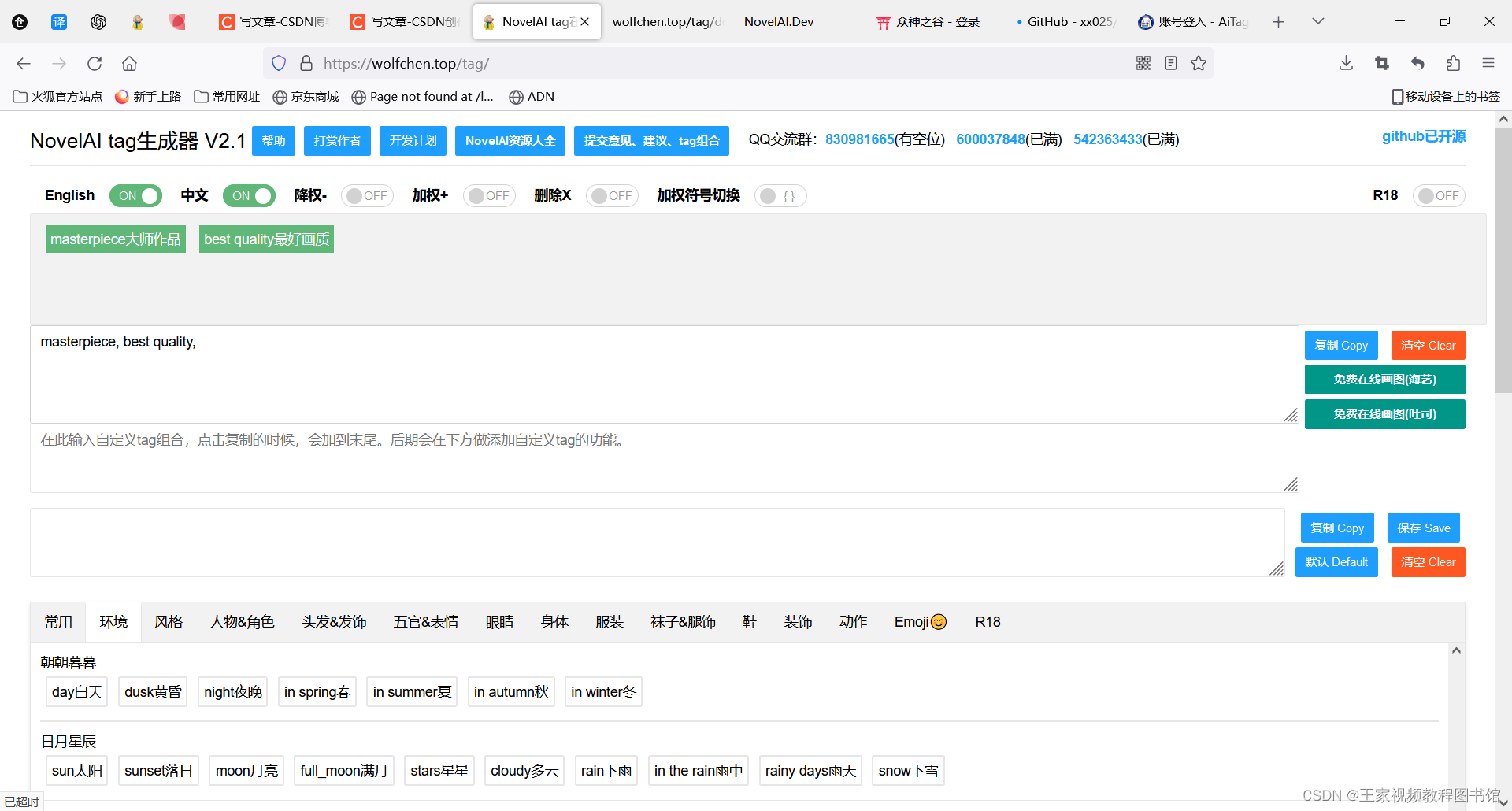Open the Emoji tag tab
This screenshot has height=811, width=1512.
[x=919, y=621]
